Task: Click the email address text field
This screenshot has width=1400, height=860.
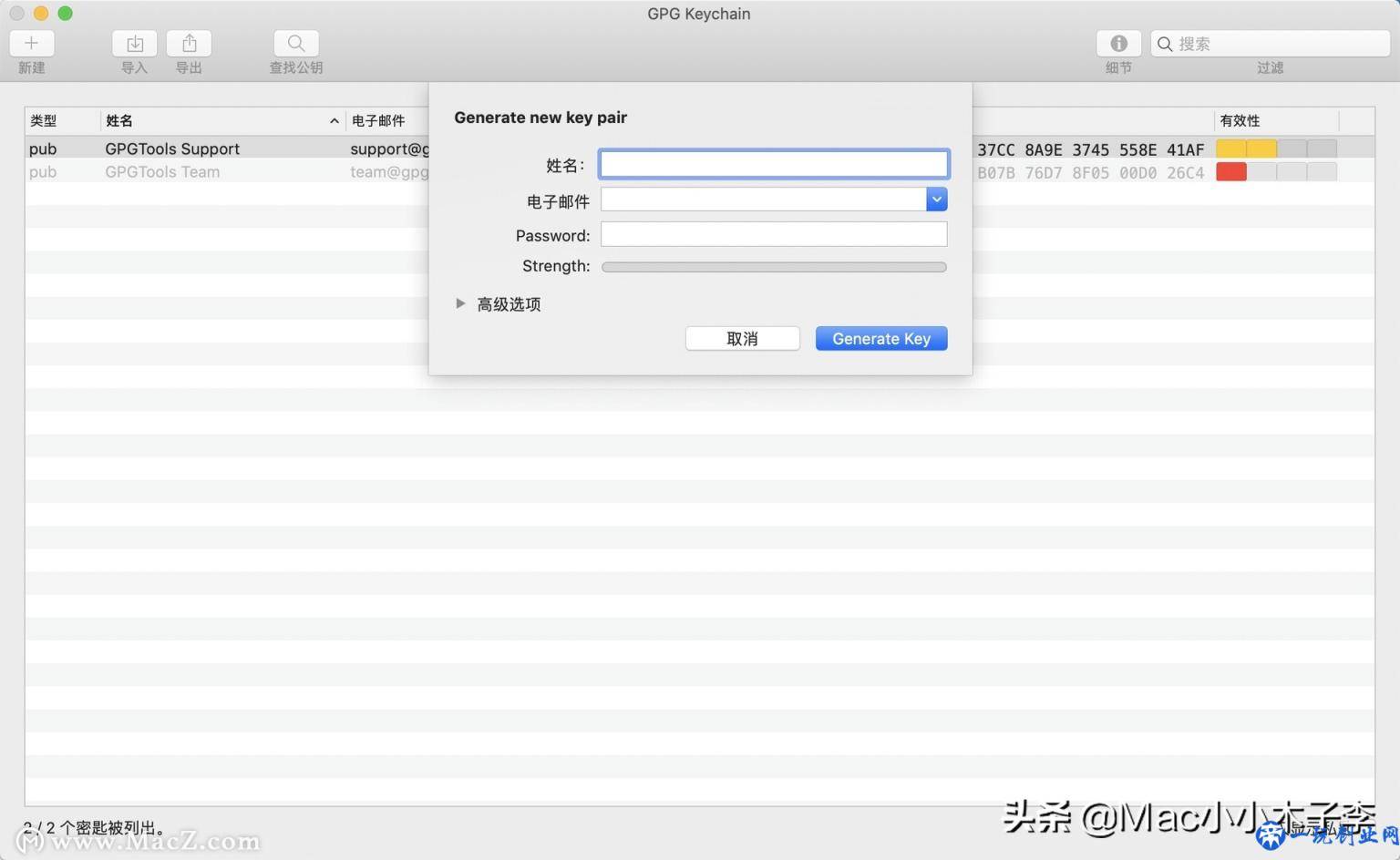Action: [764, 200]
